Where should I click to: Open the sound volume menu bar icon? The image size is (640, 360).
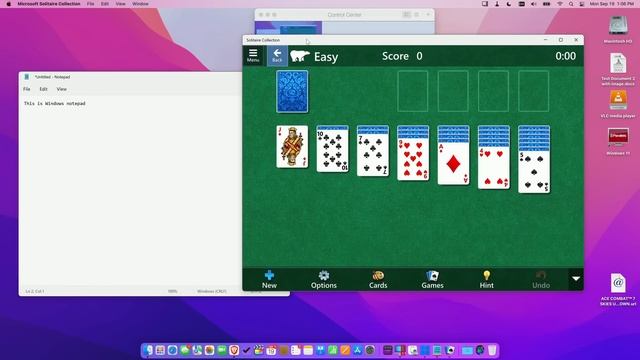pos(534,4)
